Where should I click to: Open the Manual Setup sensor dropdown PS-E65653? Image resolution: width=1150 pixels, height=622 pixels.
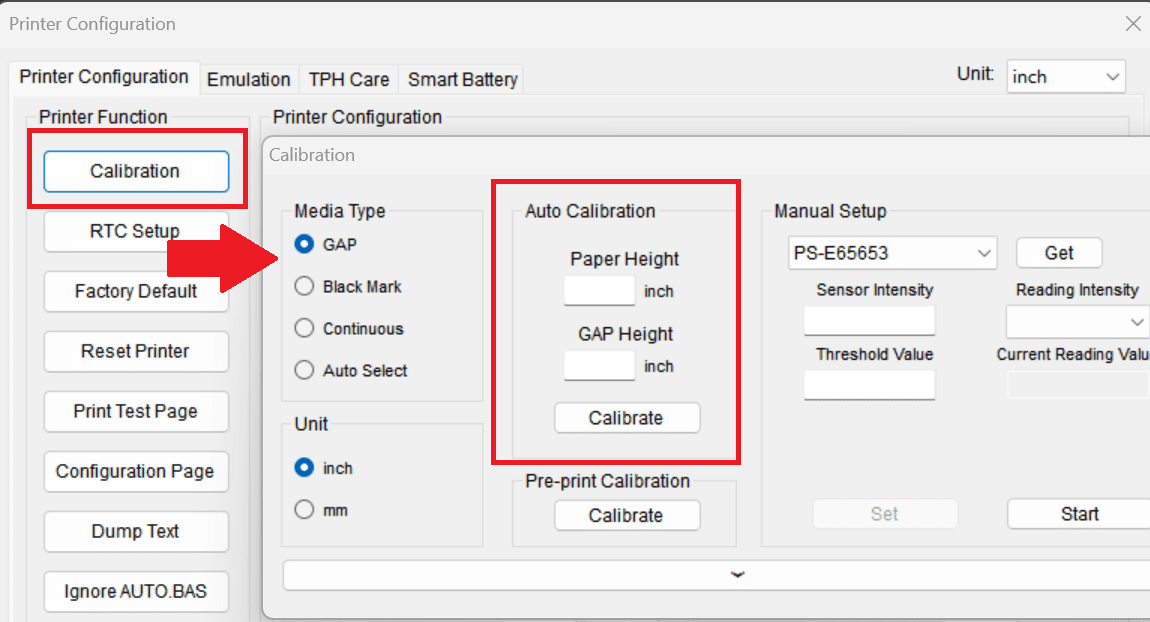[891, 253]
